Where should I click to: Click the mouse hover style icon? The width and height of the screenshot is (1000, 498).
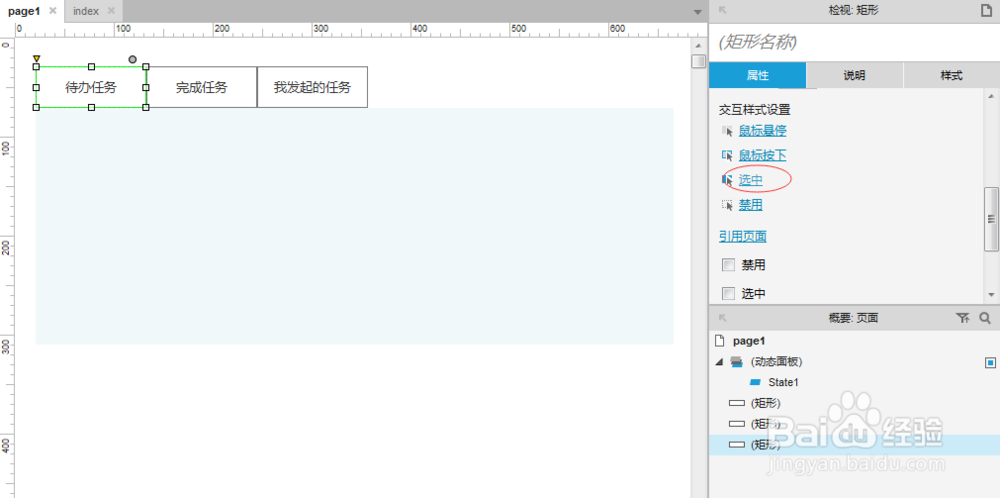coord(727,131)
